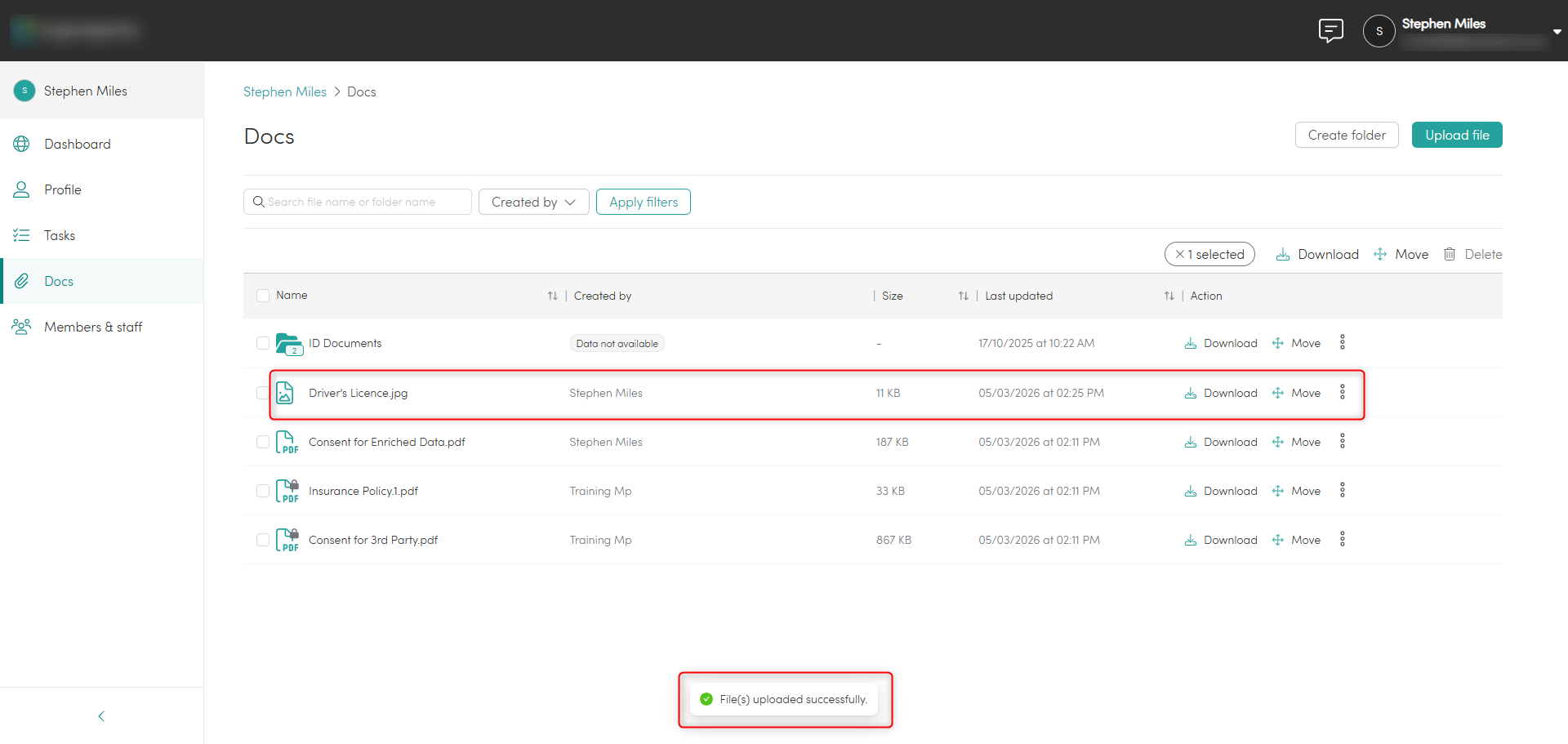Open more options for Consent for 3rd Party row
Viewport: 1568px width, 744px height.
(x=1343, y=539)
